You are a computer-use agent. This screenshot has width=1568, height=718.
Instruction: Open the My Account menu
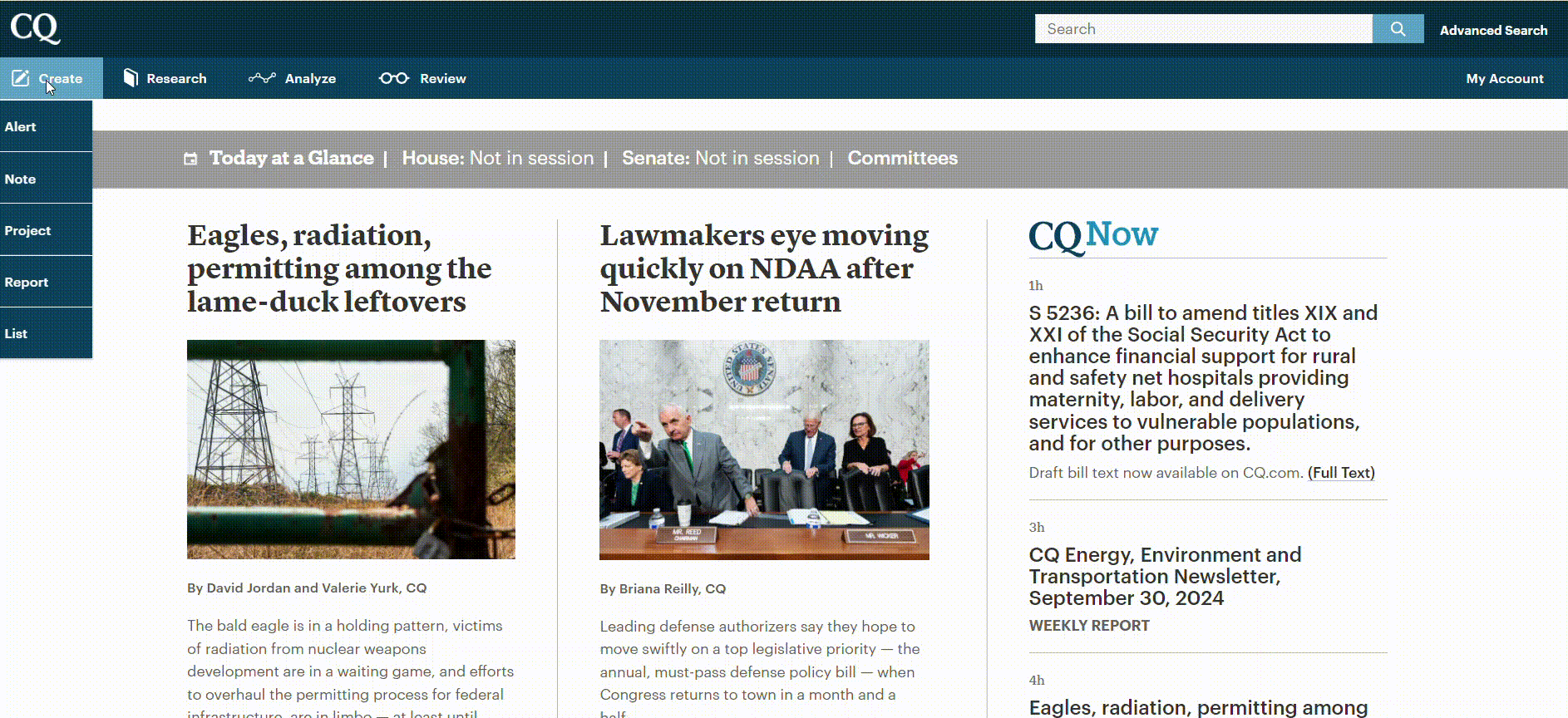[x=1505, y=78]
